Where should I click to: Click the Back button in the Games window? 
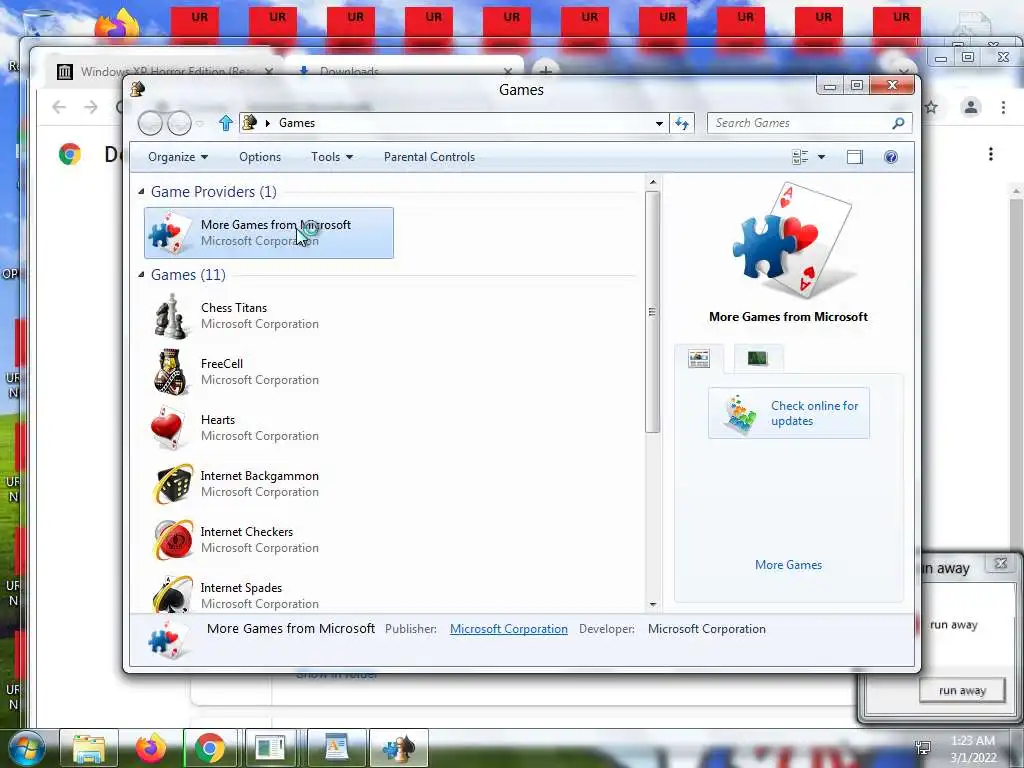150,123
